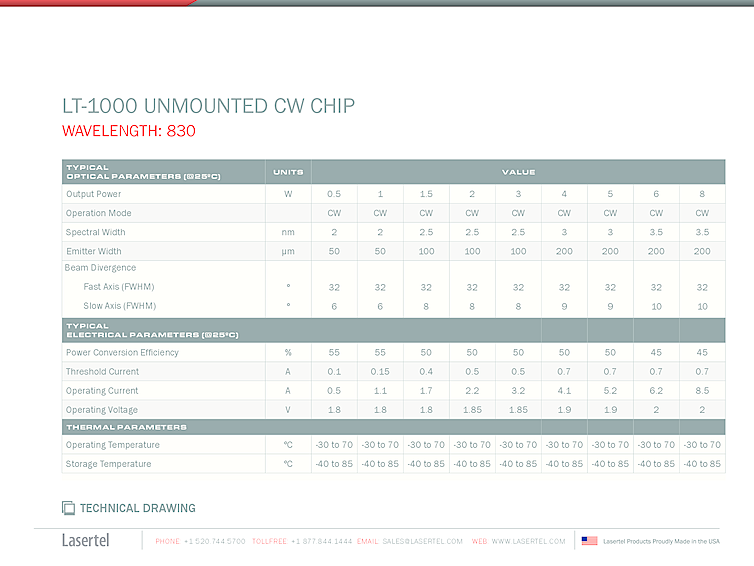Click the red Wavelength: 830 subtitle
This screenshot has height=566, width=754.
(129, 131)
